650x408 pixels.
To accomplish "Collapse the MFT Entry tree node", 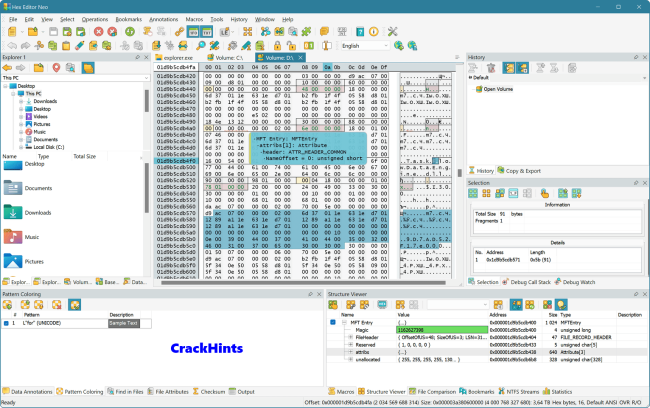I will (x=344, y=322).
